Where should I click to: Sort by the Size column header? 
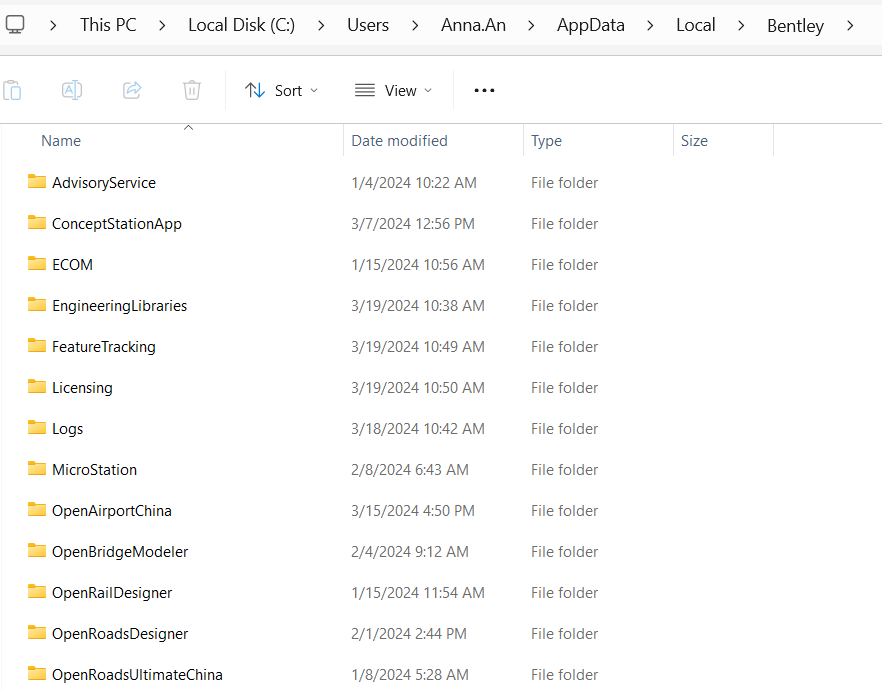(694, 141)
